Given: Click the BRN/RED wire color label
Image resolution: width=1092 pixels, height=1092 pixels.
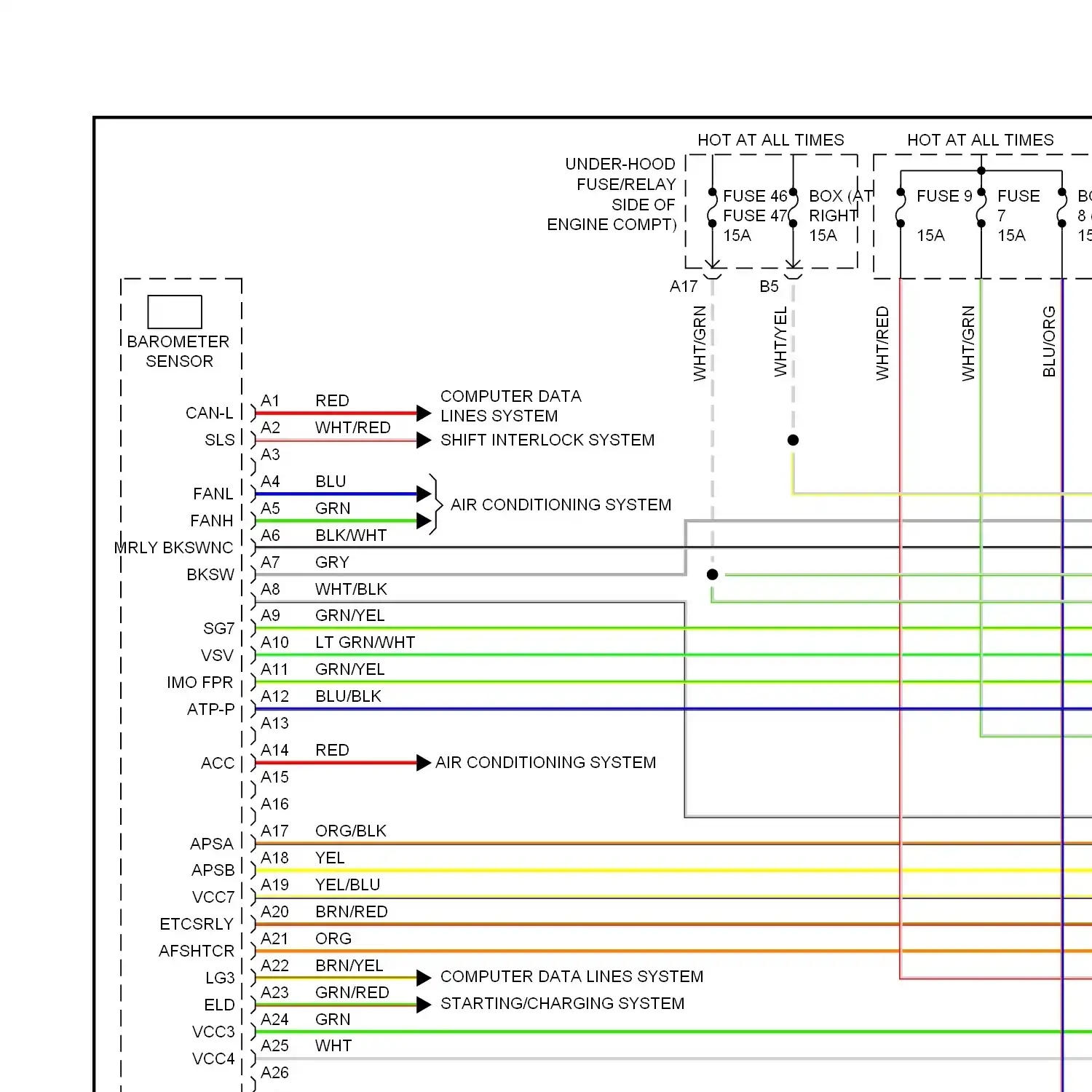Looking at the screenshot, I should click(351, 912).
